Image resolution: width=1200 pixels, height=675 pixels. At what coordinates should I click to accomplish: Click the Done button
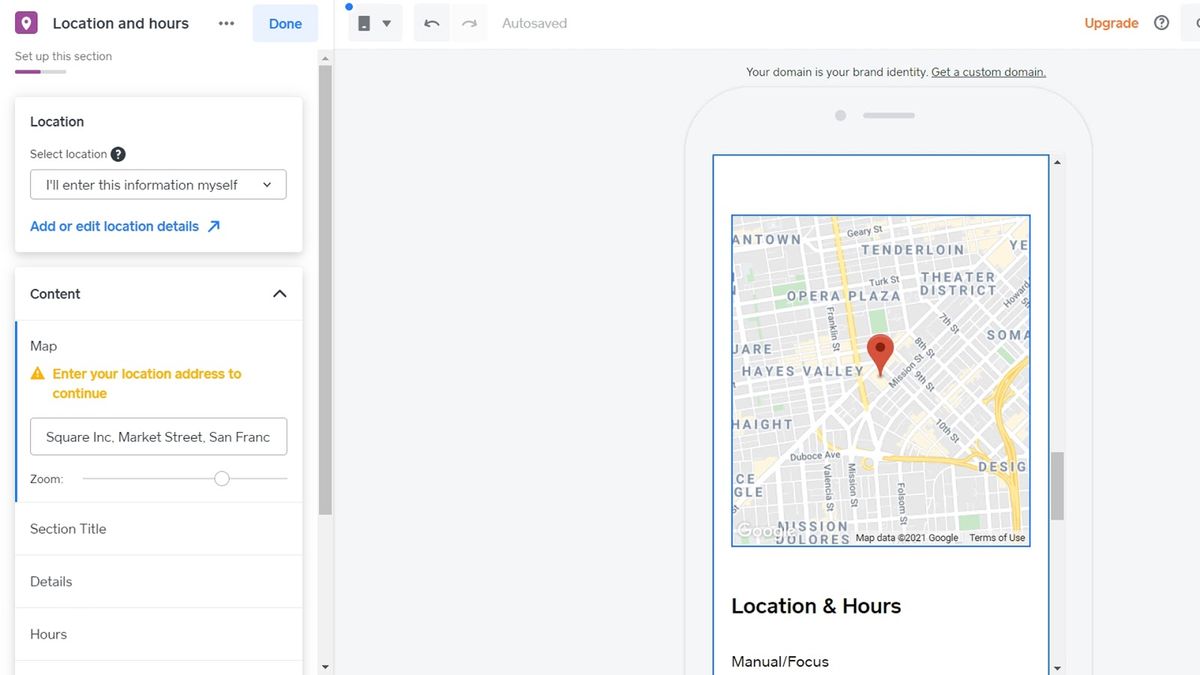point(285,22)
